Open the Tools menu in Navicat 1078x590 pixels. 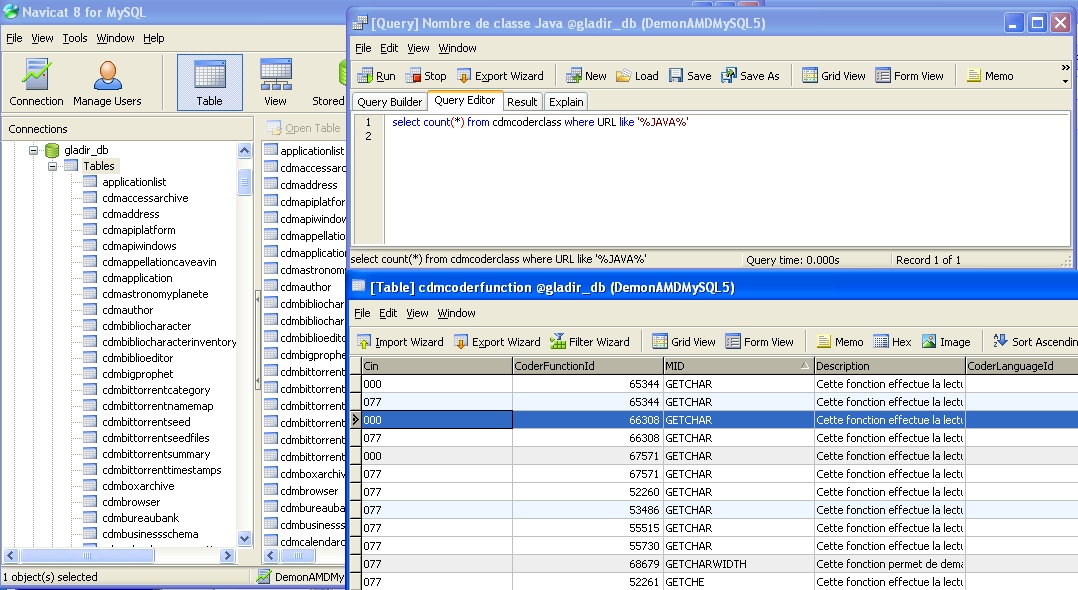pyautogui.click(x=75, y=38)
